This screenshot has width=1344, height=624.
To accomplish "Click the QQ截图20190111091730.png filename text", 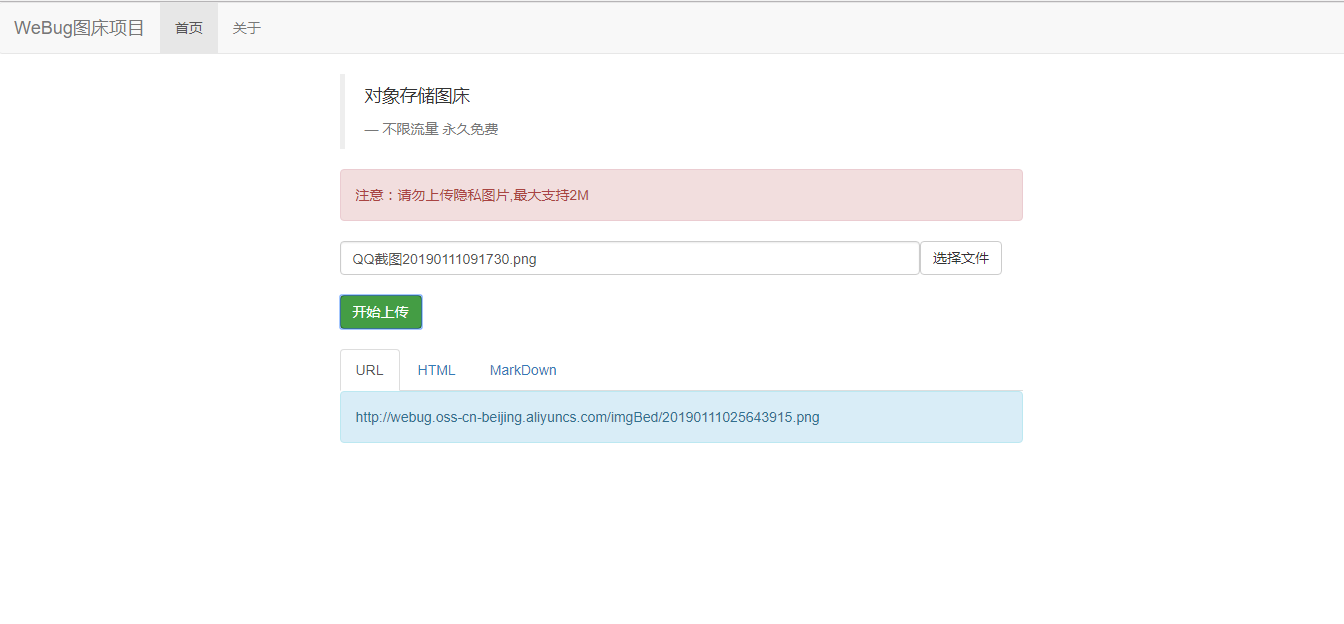I will pyautogui.click(x=444, y=259).
